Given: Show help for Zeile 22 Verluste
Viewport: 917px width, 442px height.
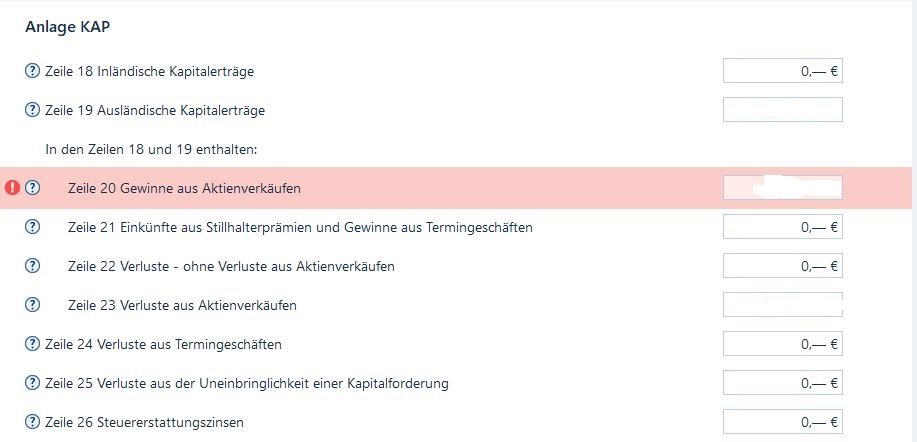Looking at the screenshot, I should [32, 266].
